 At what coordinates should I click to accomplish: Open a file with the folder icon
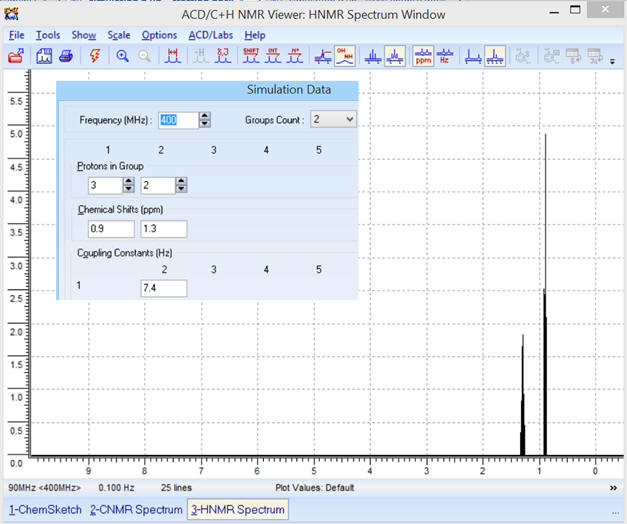16,56
